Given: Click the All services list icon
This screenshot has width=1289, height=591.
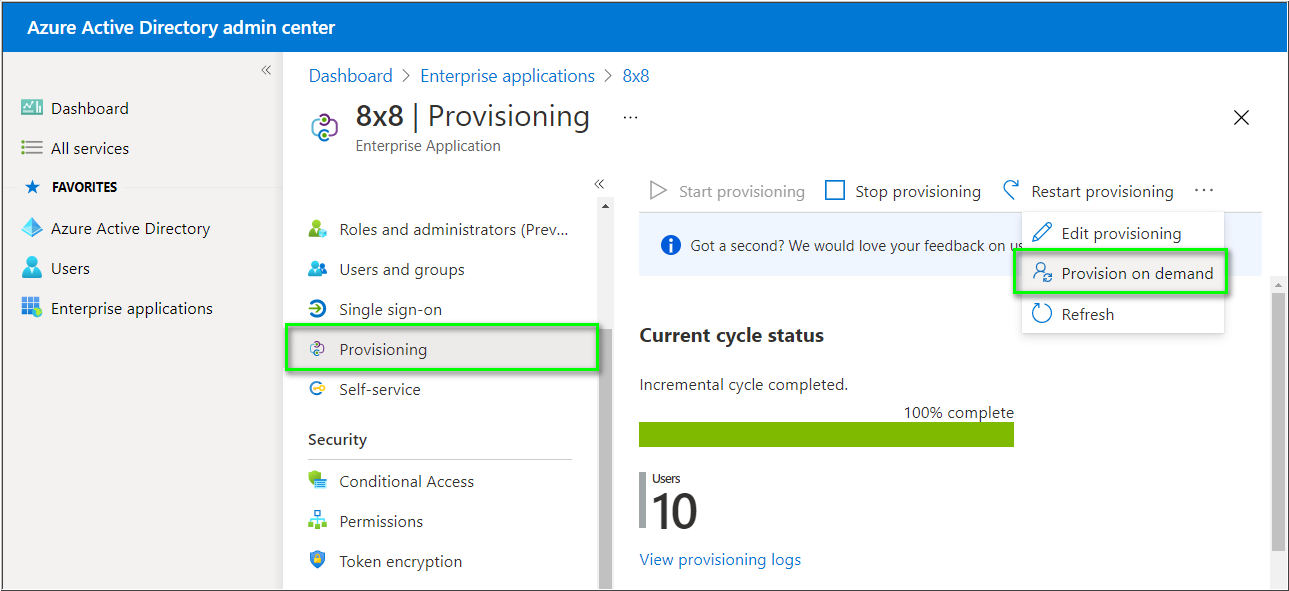Looking at the screenshot, I should click(32, 148).
